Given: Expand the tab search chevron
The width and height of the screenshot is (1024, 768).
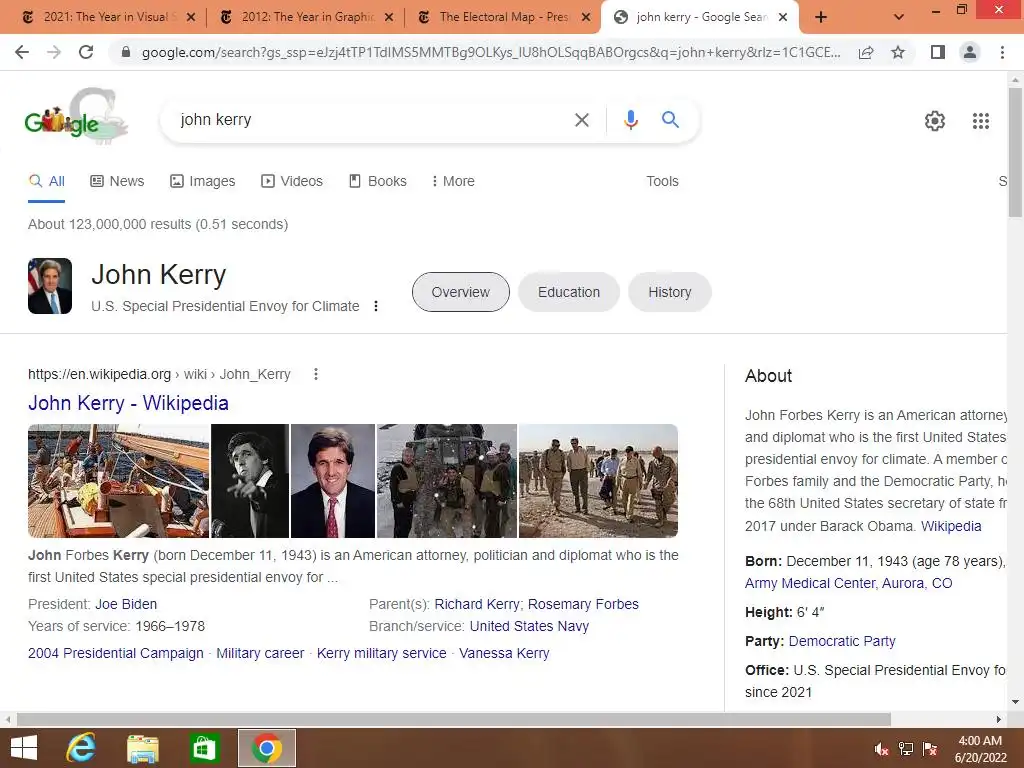Looking at the screenshot, I should point(899,18).
